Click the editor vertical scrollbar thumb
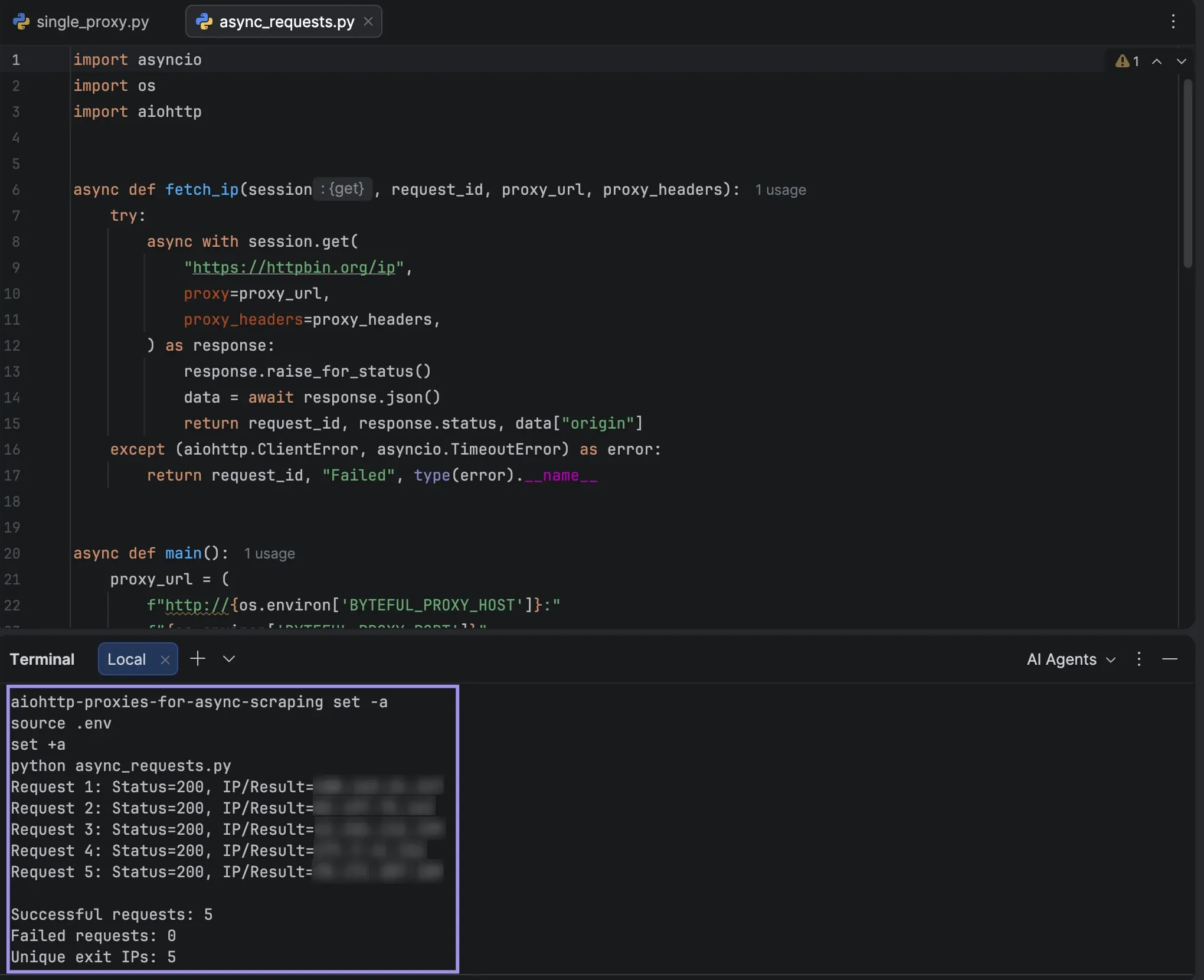The height and width of the screenshot is (980, 1204). pos(1187,174)
